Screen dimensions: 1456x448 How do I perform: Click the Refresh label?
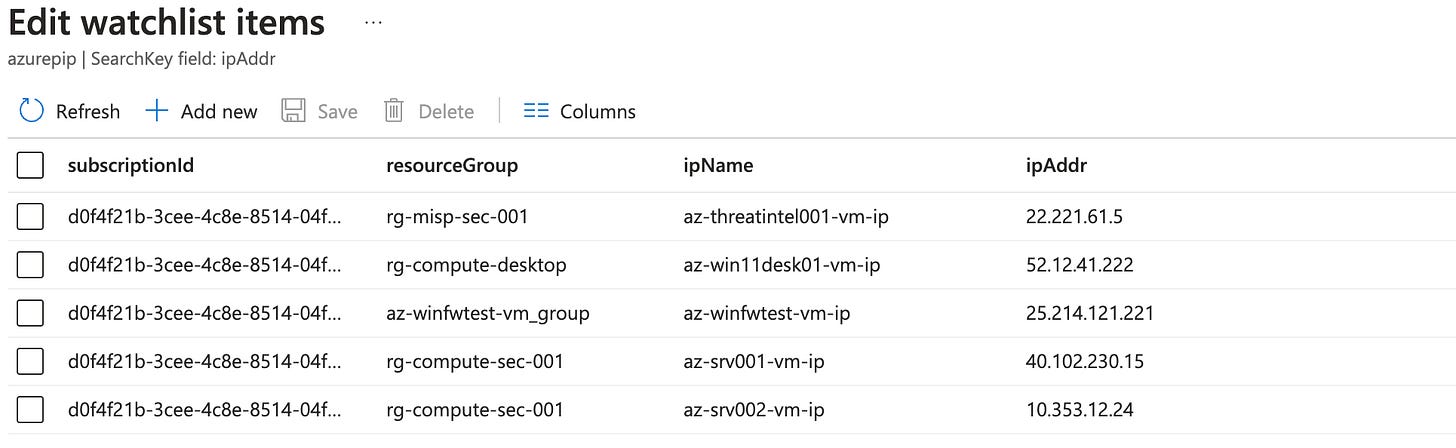point(88,111)
